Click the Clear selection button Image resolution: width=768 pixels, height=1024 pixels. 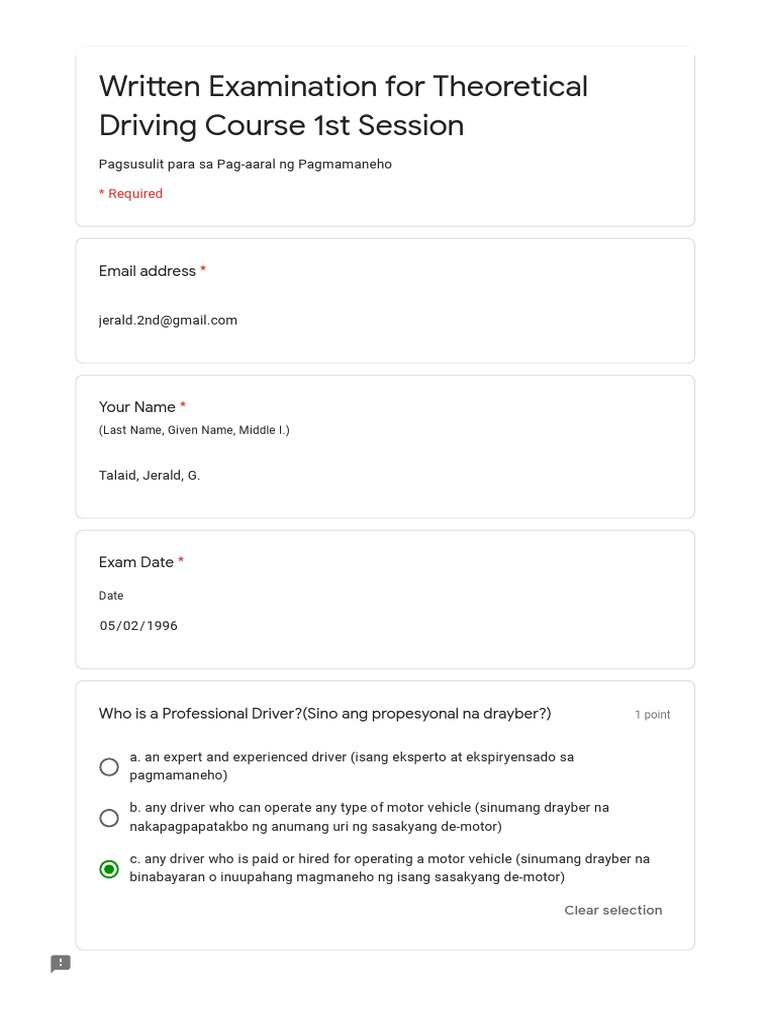coord(613,910)
